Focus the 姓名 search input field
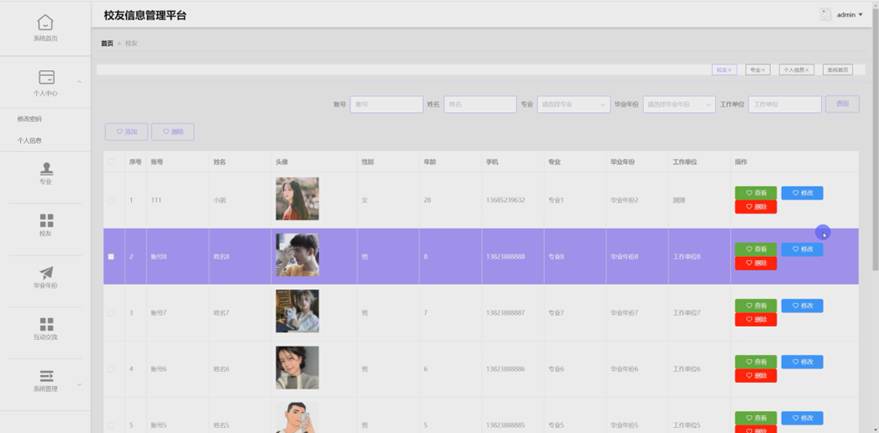This screenshot has height=433, width=879. click(x=480, y=104)
